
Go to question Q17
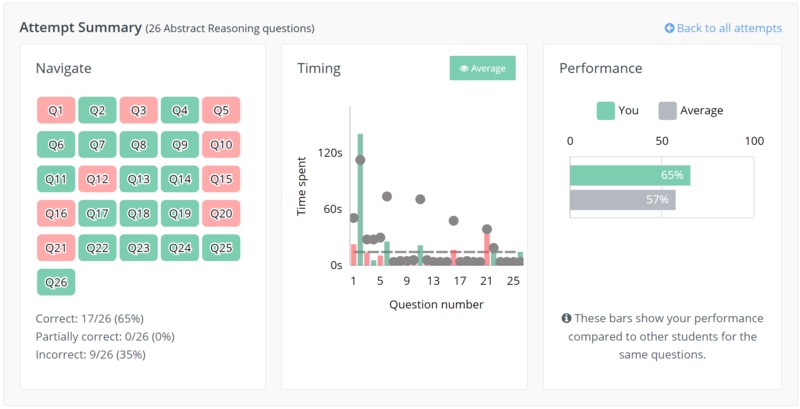pos(97,213)
